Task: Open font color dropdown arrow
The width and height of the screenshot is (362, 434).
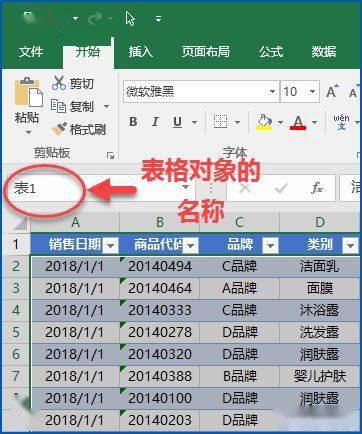Action: pyautogui.click(x=314, y=122)
